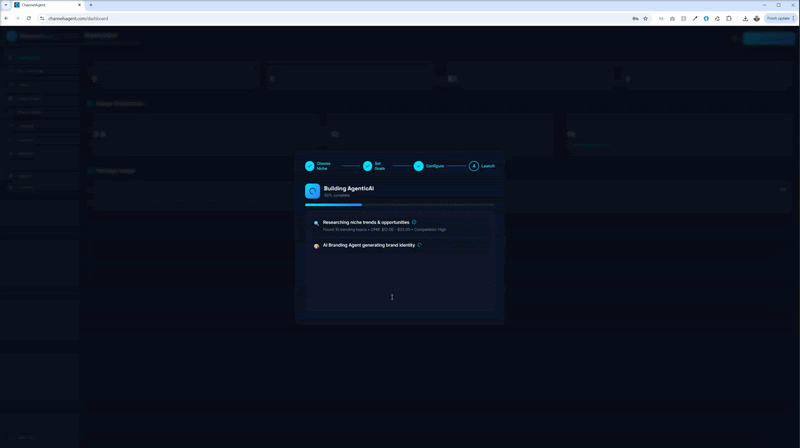Click the status icon after Researching niche trends

[x=414, y=222]
